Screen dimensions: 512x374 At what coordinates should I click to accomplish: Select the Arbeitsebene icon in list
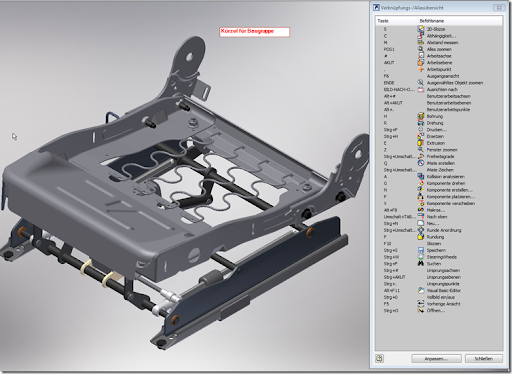421,62
